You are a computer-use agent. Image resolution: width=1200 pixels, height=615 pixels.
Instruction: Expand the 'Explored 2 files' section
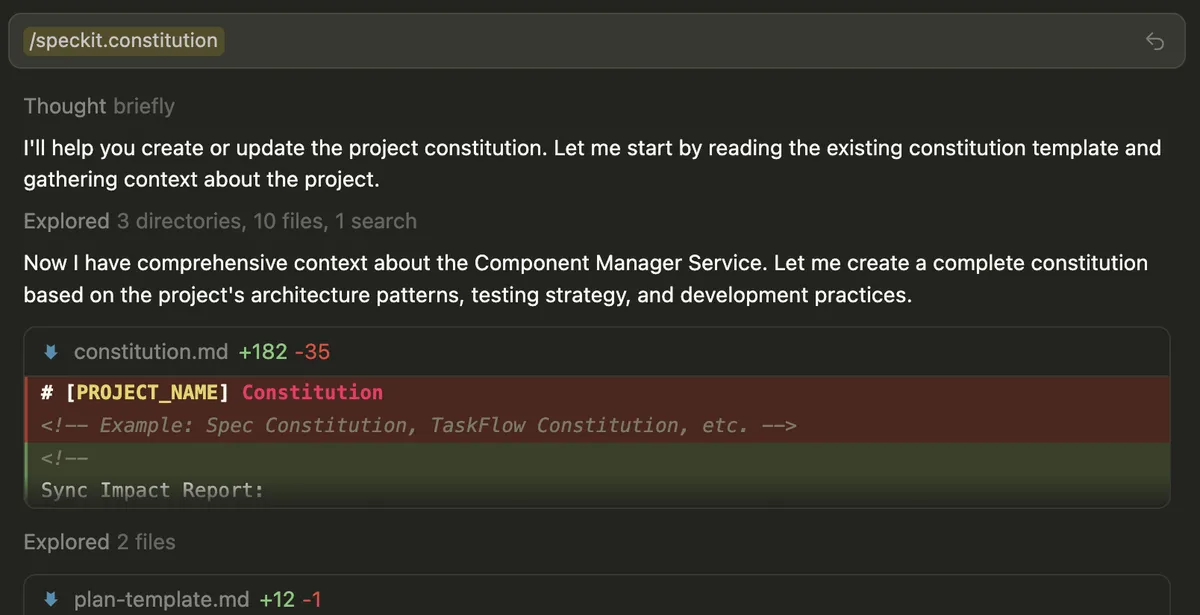[x=99, y=542]
